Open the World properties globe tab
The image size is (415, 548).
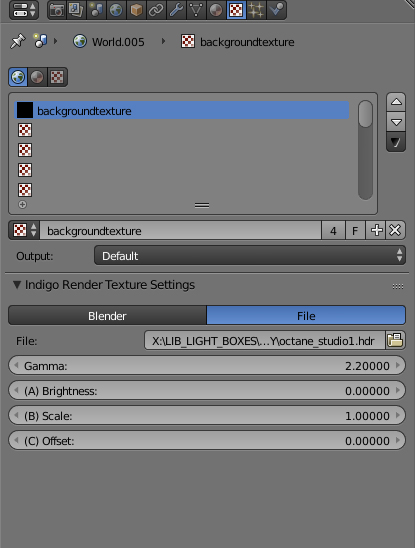[116, 10]
